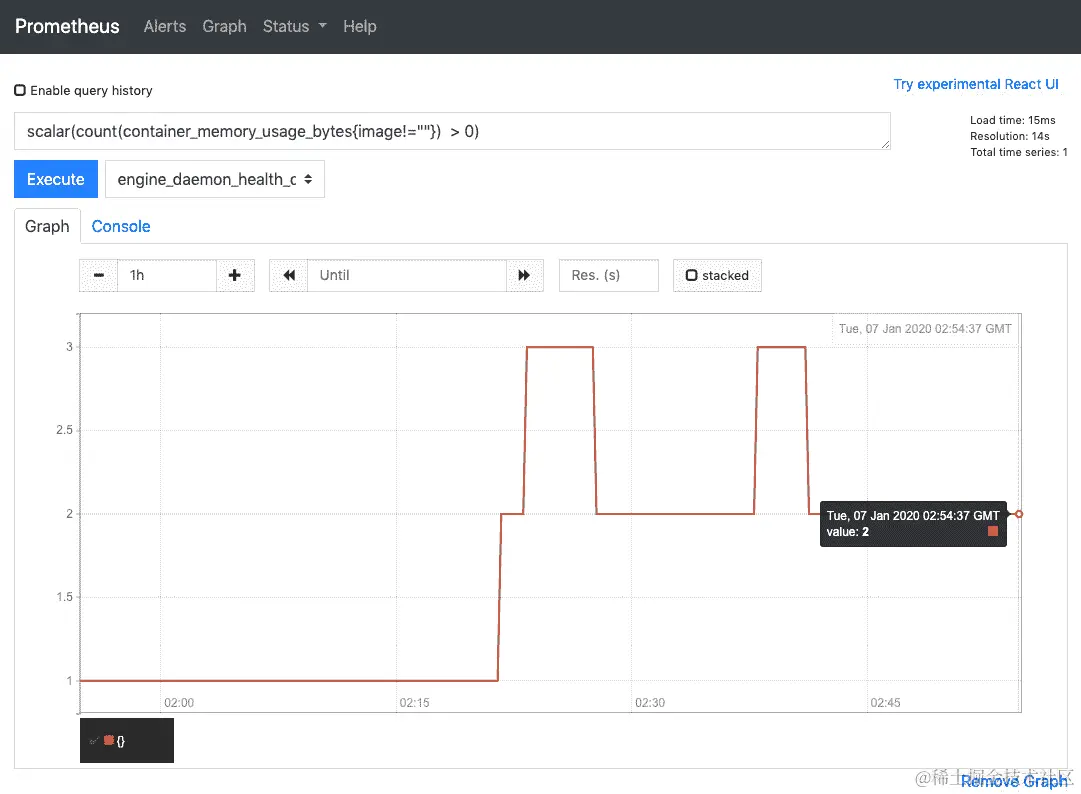The image size is (1081, 794).
Task: Open the Alerts page
Action: 165,26
